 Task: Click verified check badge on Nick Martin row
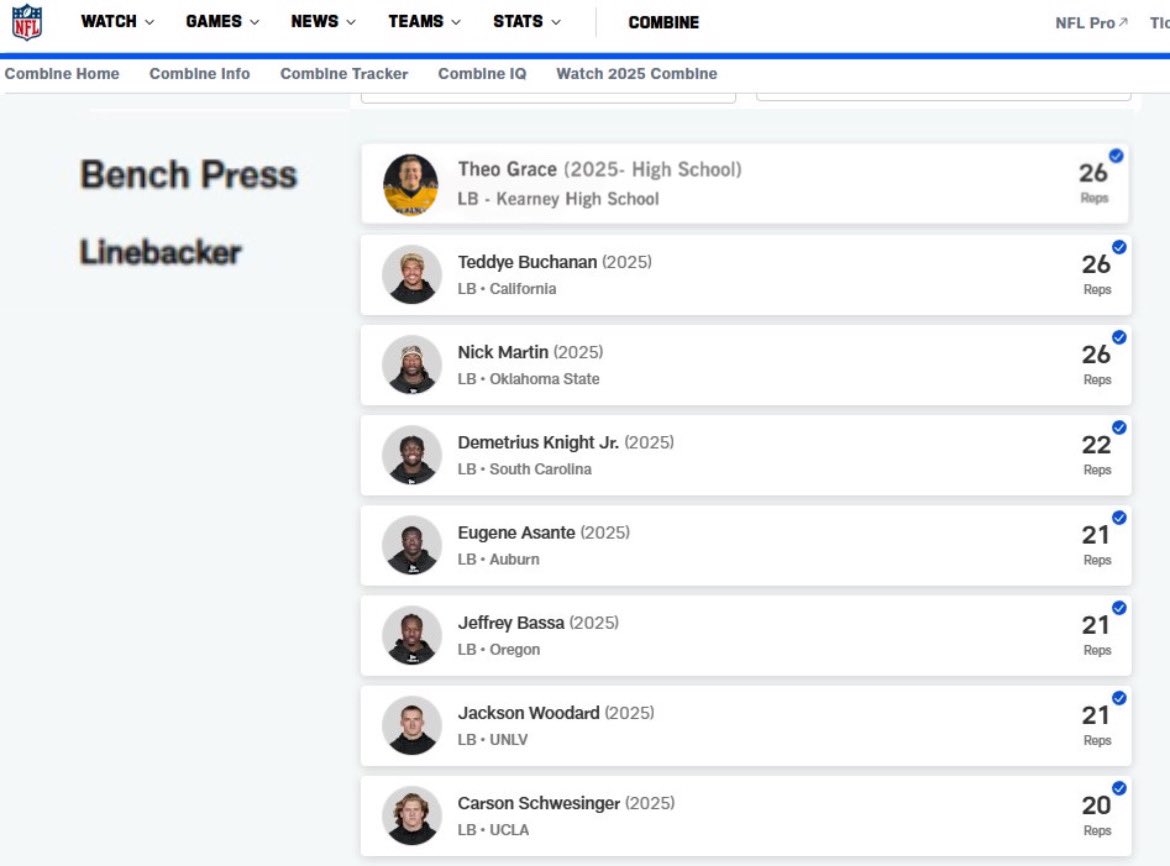[x=1119, y=337]
